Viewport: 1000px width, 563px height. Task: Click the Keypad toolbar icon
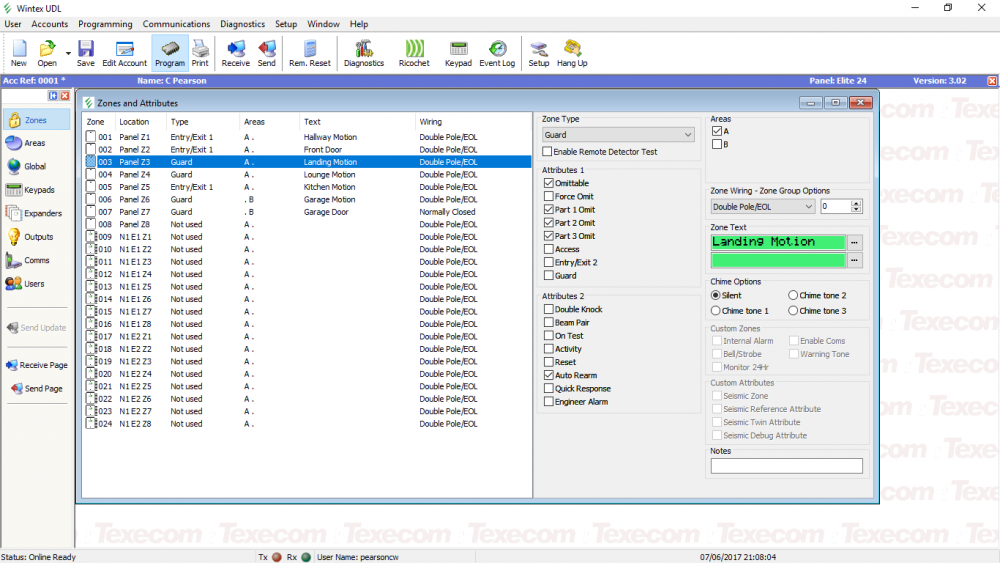pyautogui.click(x=458, y=52)
